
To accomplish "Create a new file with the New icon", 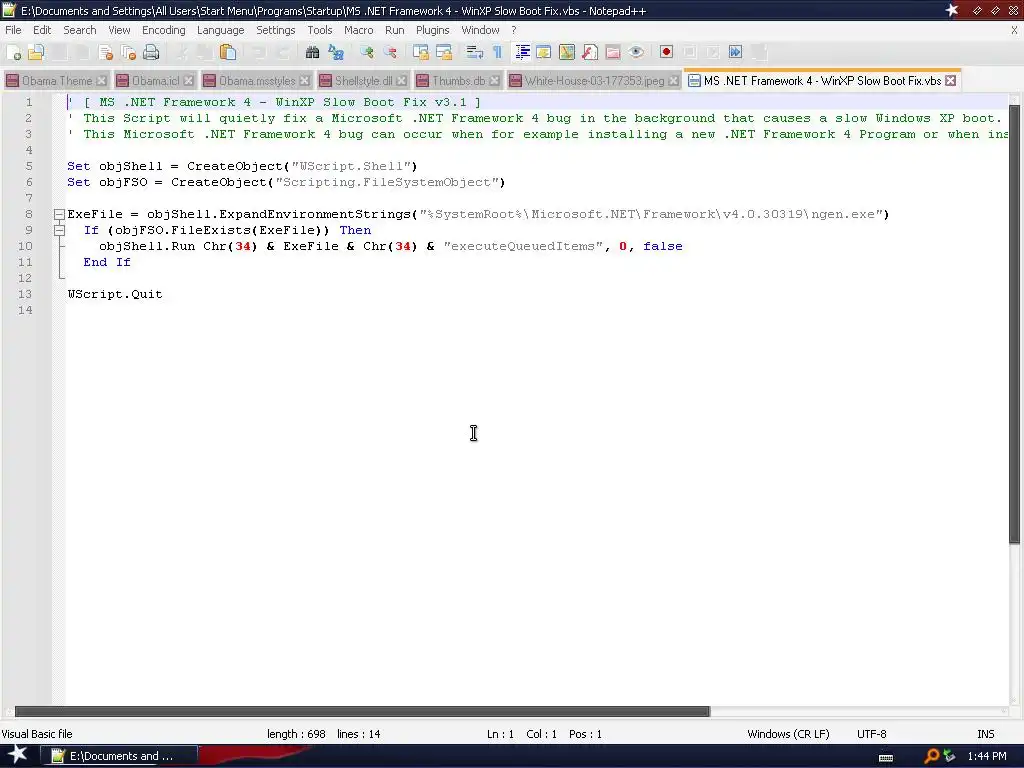I will pyautogui.click(x=14, y=52).
